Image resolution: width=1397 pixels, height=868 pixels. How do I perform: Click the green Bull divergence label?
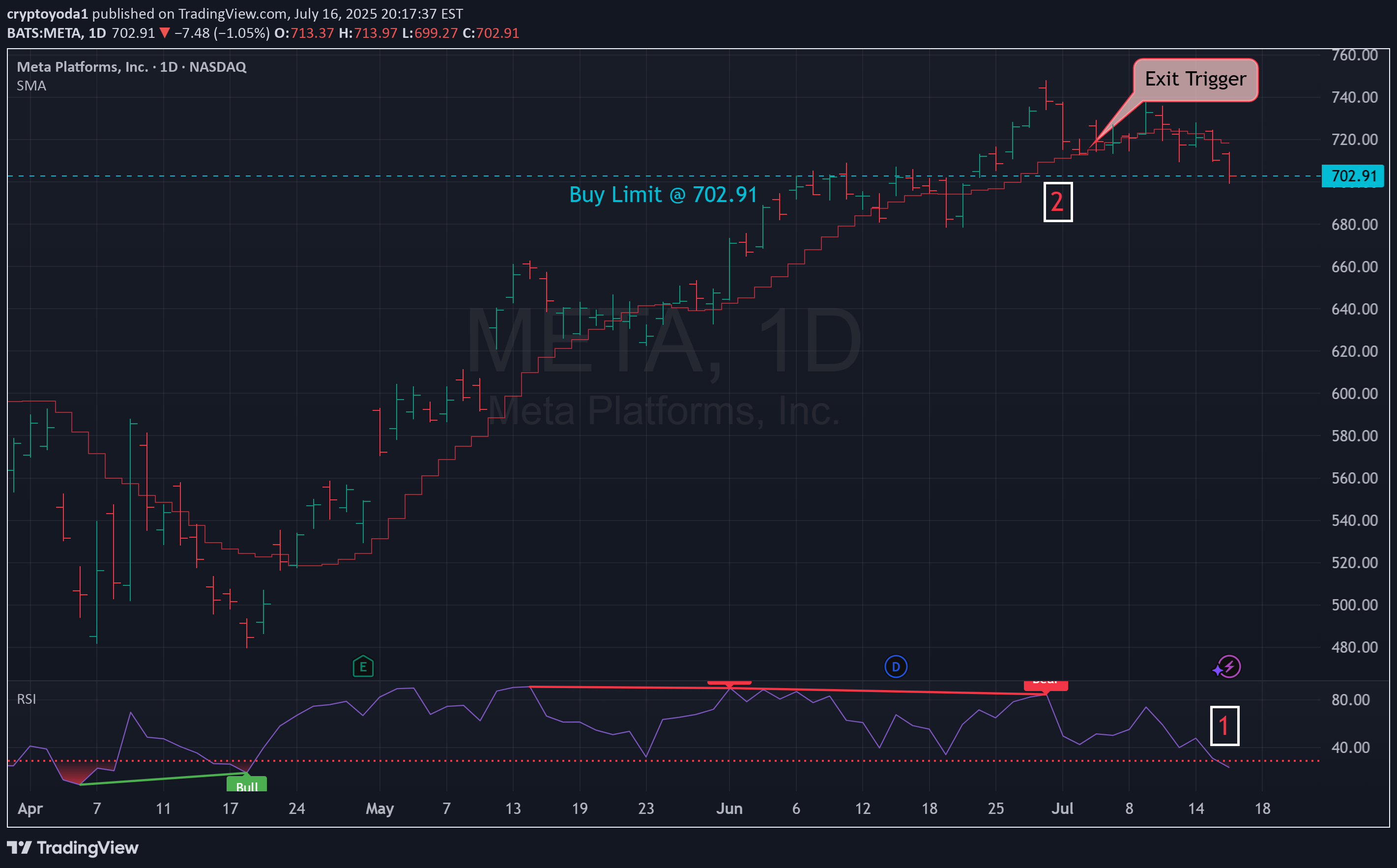pos(247,785)
